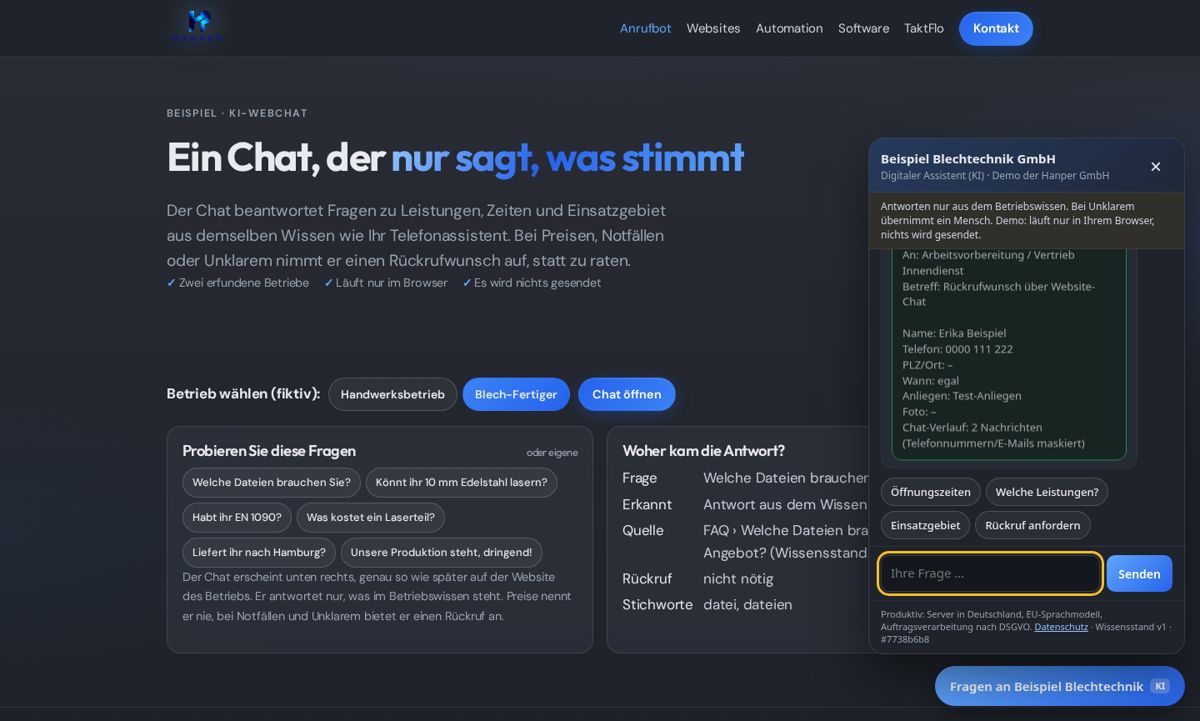Click the Kontakt button
The width and height of the screenshot is (1200, 721).
pos(996,28)
